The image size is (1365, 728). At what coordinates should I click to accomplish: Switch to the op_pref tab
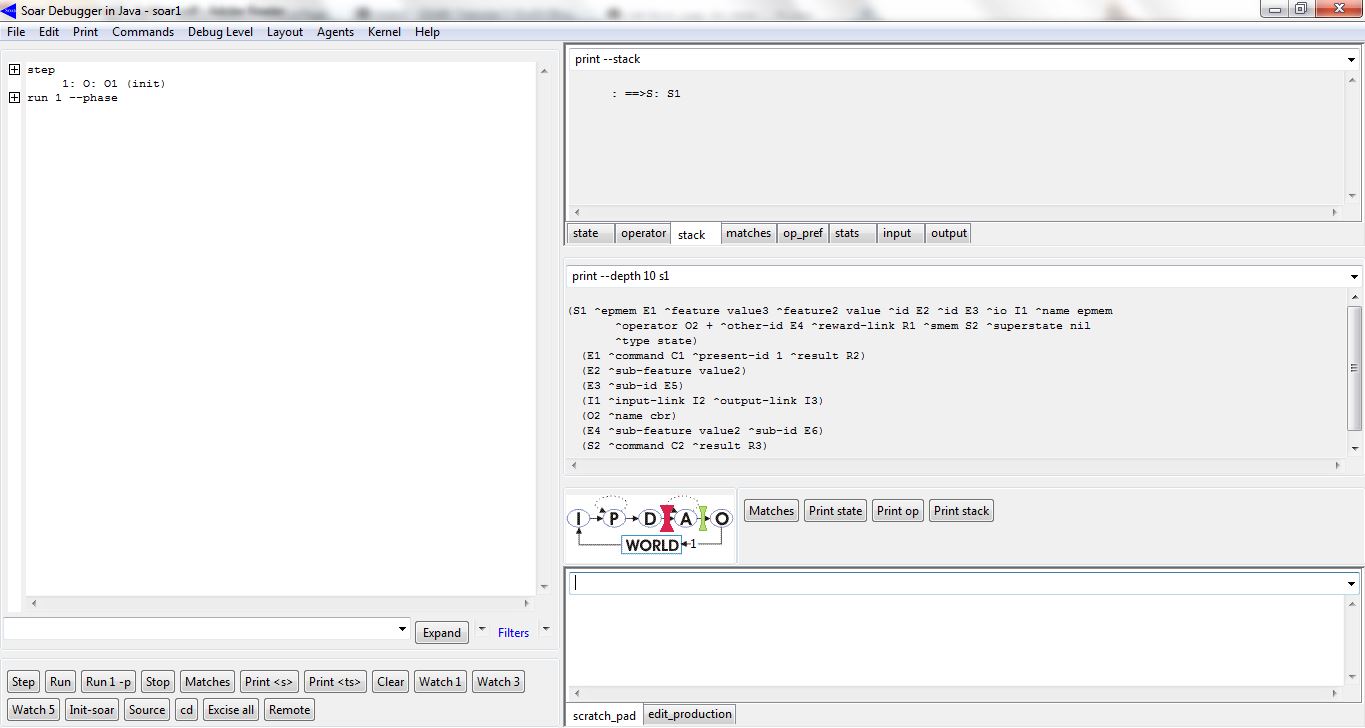coord(803,233)
